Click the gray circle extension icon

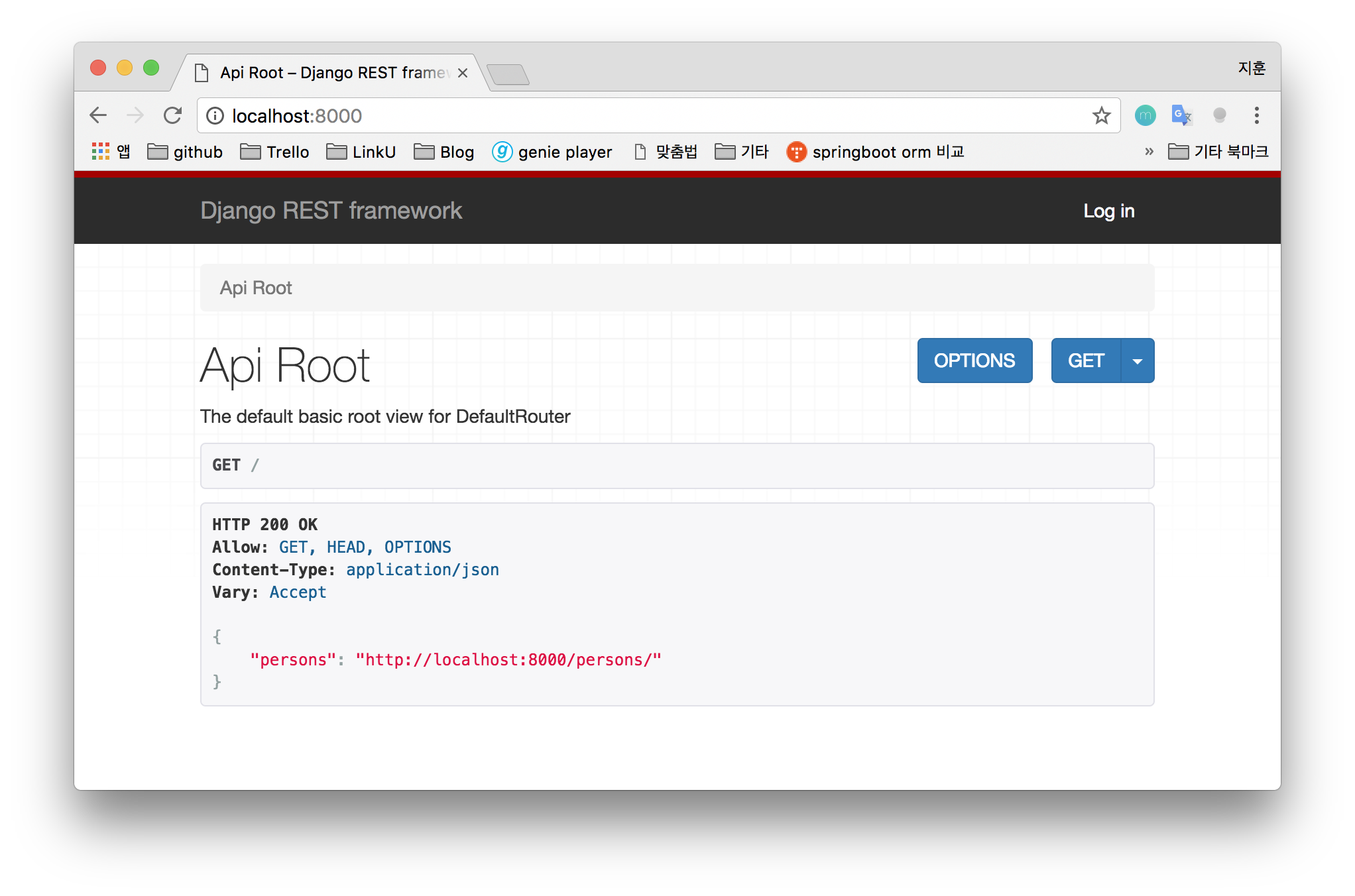pyautogui.click(x=1219, y=115)
